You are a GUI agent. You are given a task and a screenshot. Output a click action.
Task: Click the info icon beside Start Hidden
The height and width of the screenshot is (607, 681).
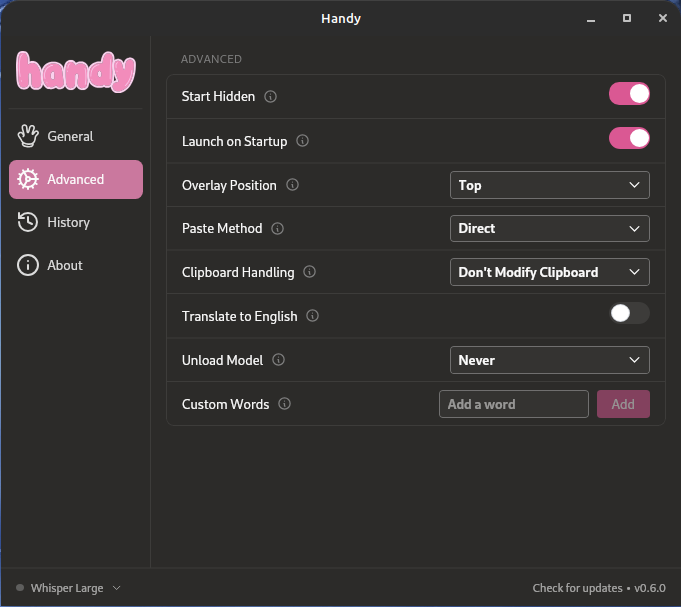coord(271,97)
